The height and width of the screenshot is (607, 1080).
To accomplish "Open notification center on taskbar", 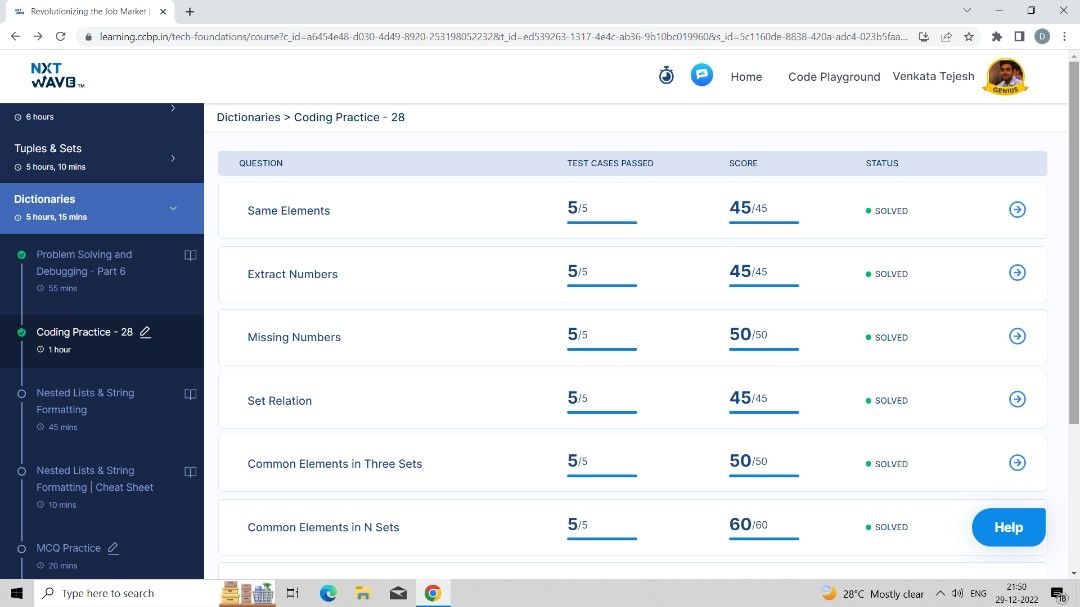I will (x=1059, y=593).
